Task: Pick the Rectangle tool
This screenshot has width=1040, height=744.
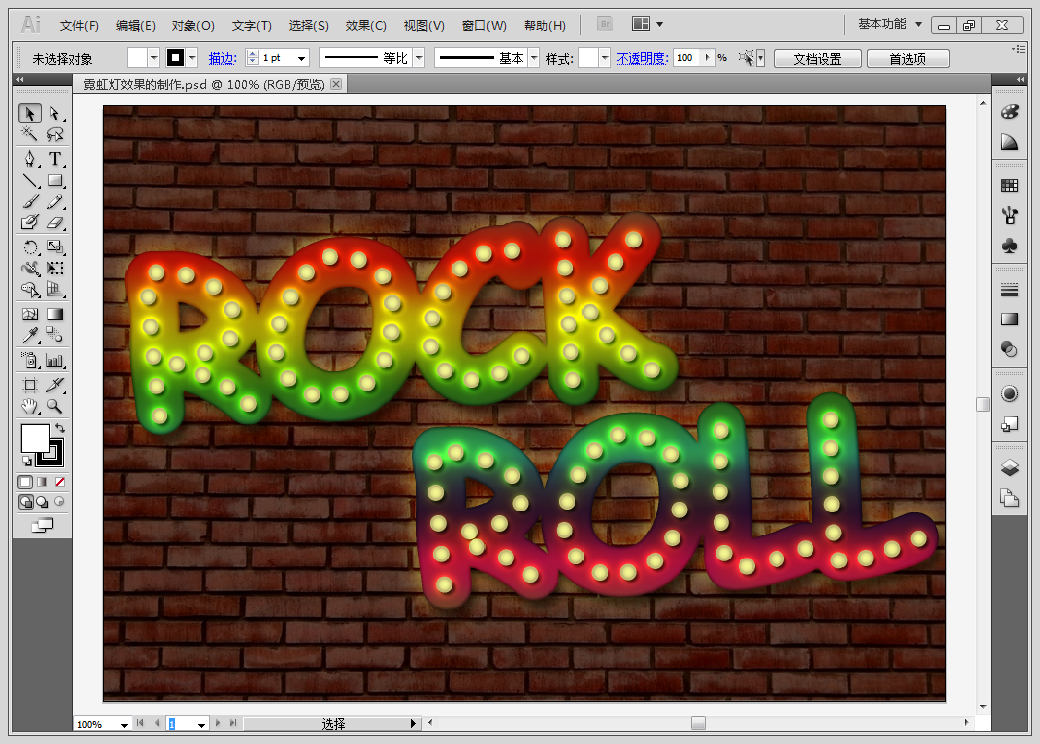Action: click(54, 180)
